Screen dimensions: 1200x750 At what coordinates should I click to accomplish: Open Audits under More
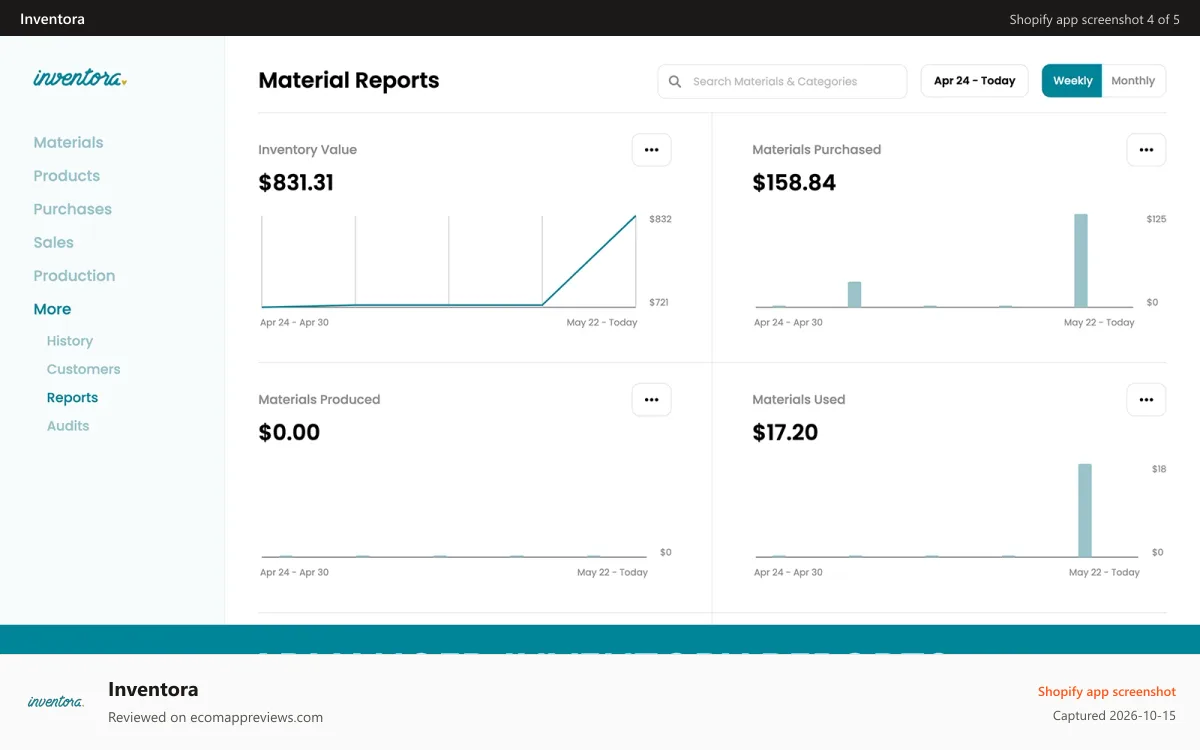coord(68,425)
